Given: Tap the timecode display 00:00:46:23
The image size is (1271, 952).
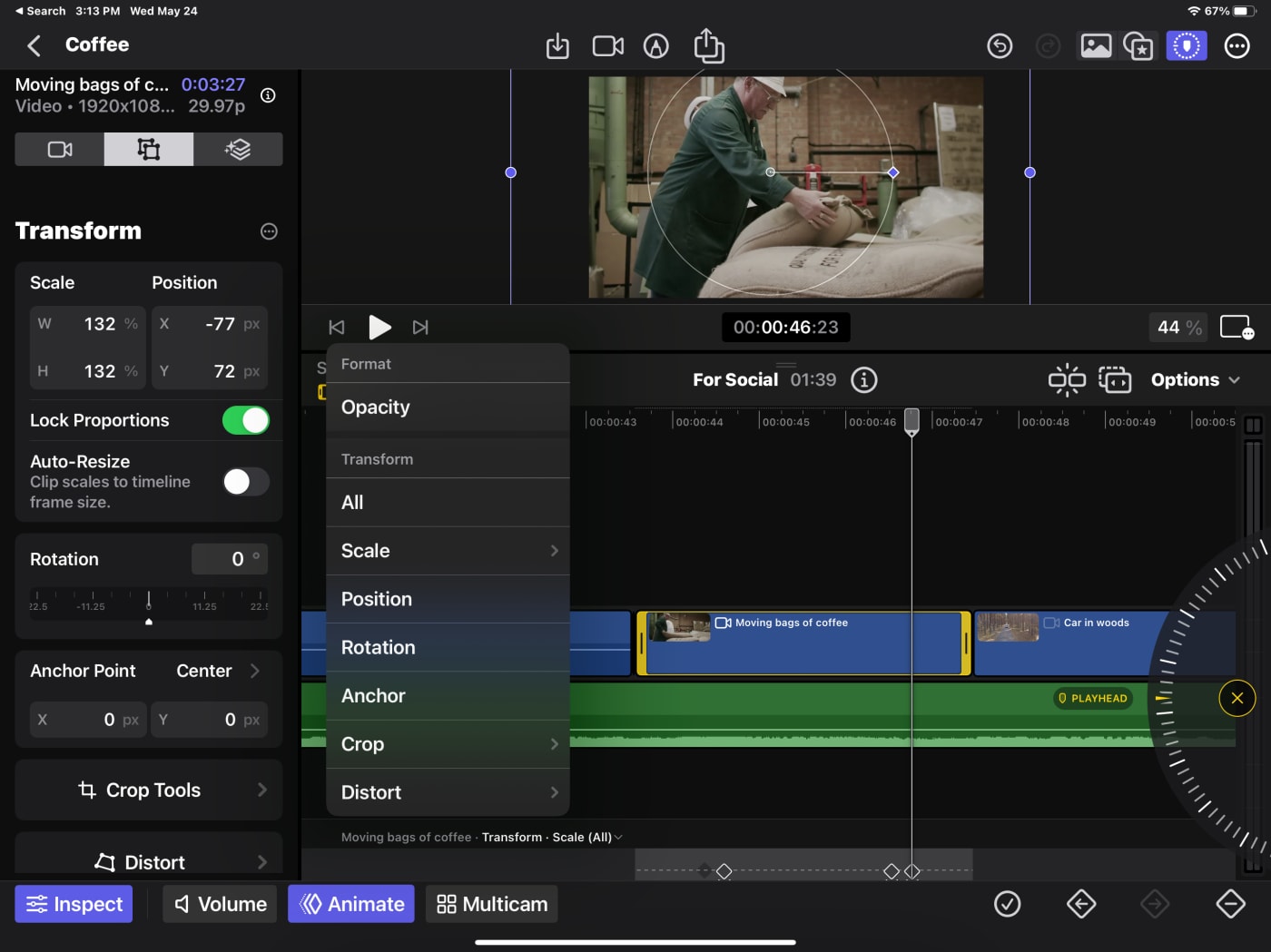Looking at the screenshot, I should click(x=786, y=328).
